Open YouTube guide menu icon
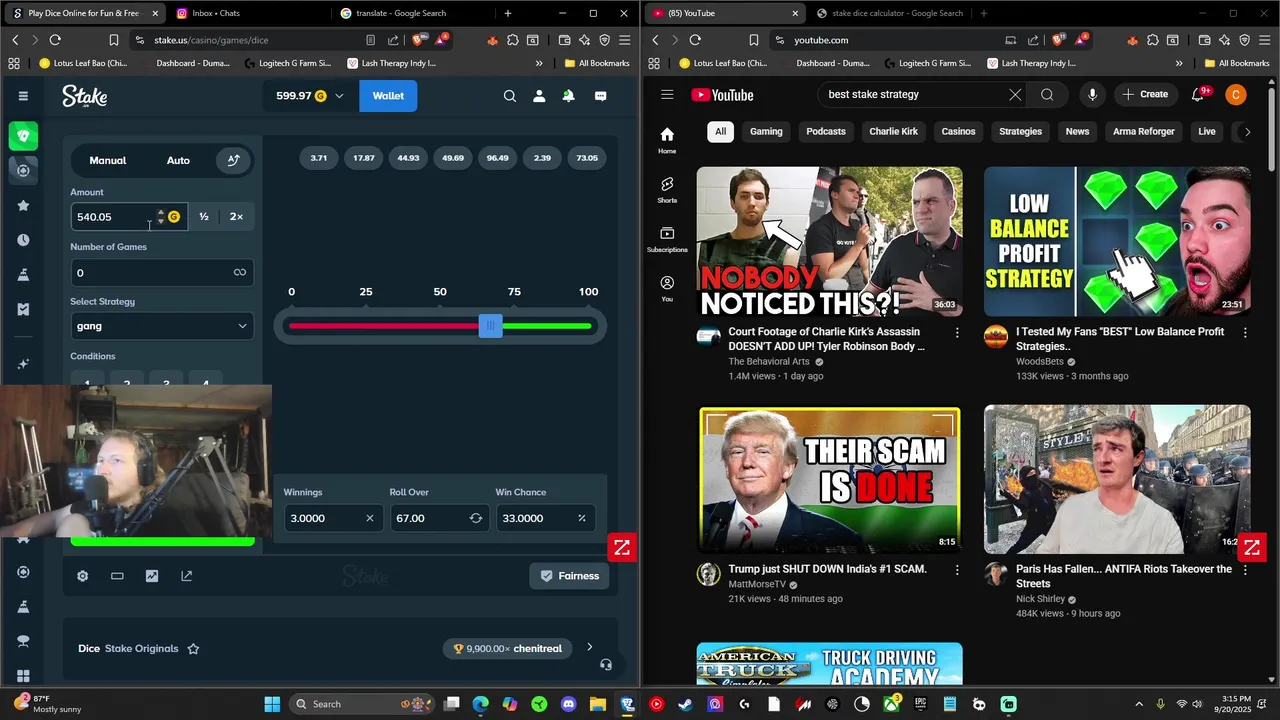 667,95
